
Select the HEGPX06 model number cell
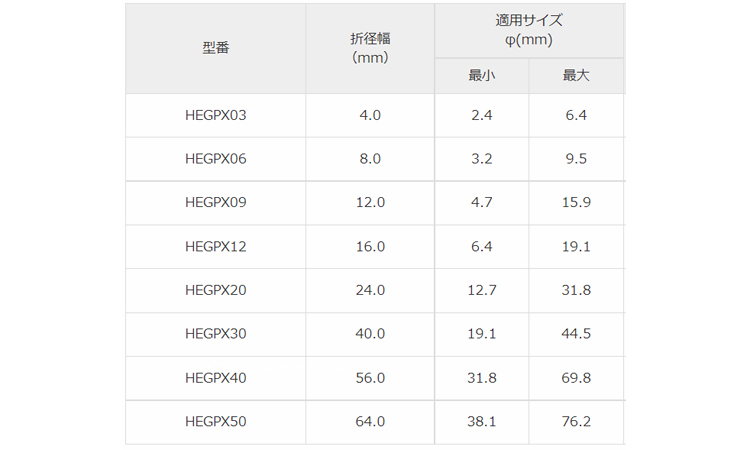tap(215, 159)
